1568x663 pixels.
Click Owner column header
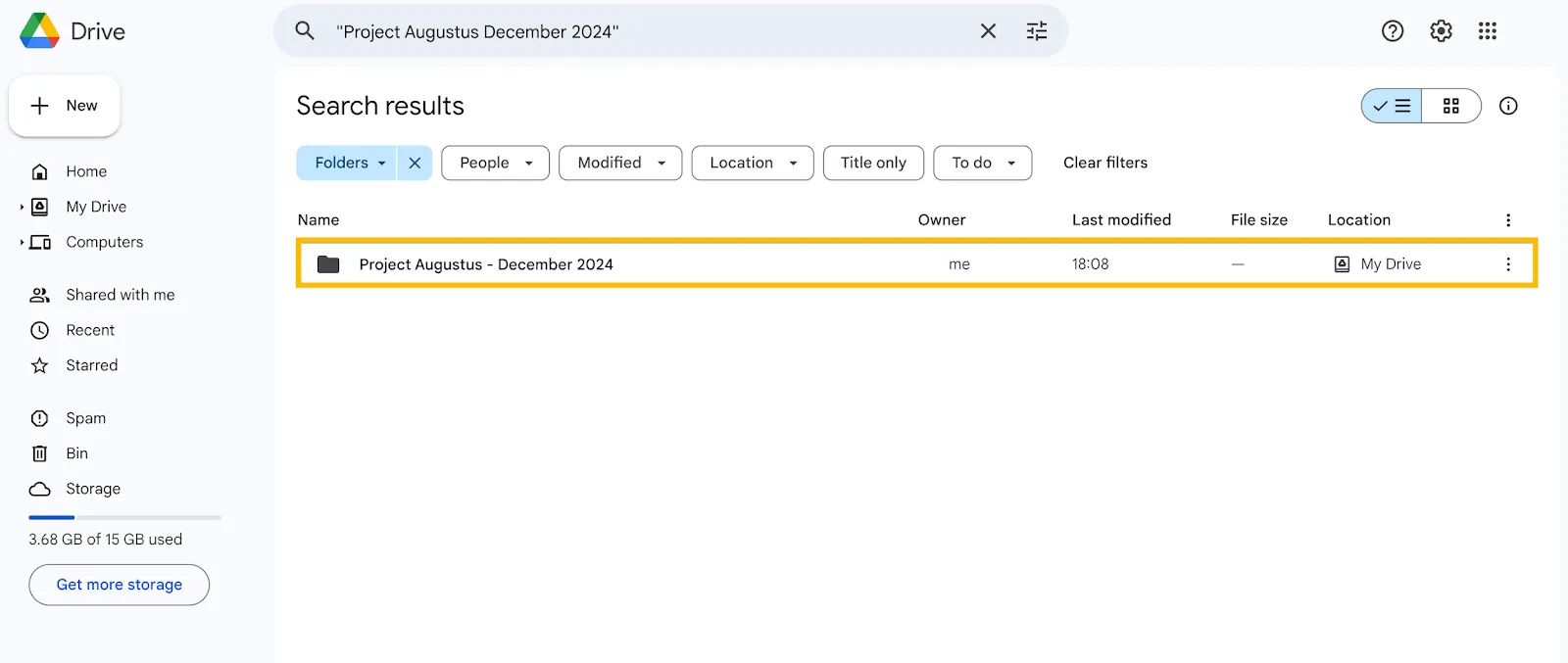942,220
